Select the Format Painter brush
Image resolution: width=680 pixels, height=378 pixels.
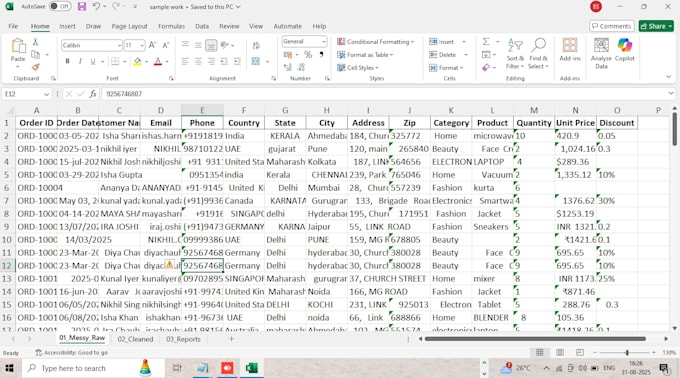click(36, 67)
